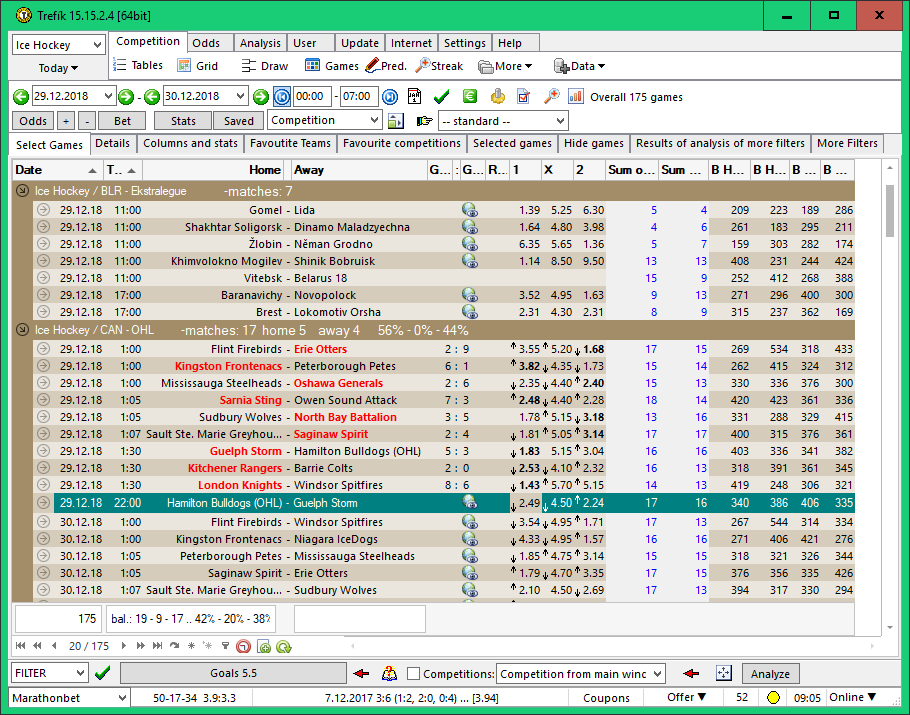Click the yellow circle status indicator
Viewport: 910px width, 715px height.
pyautogui.click(x=772, y=697)
